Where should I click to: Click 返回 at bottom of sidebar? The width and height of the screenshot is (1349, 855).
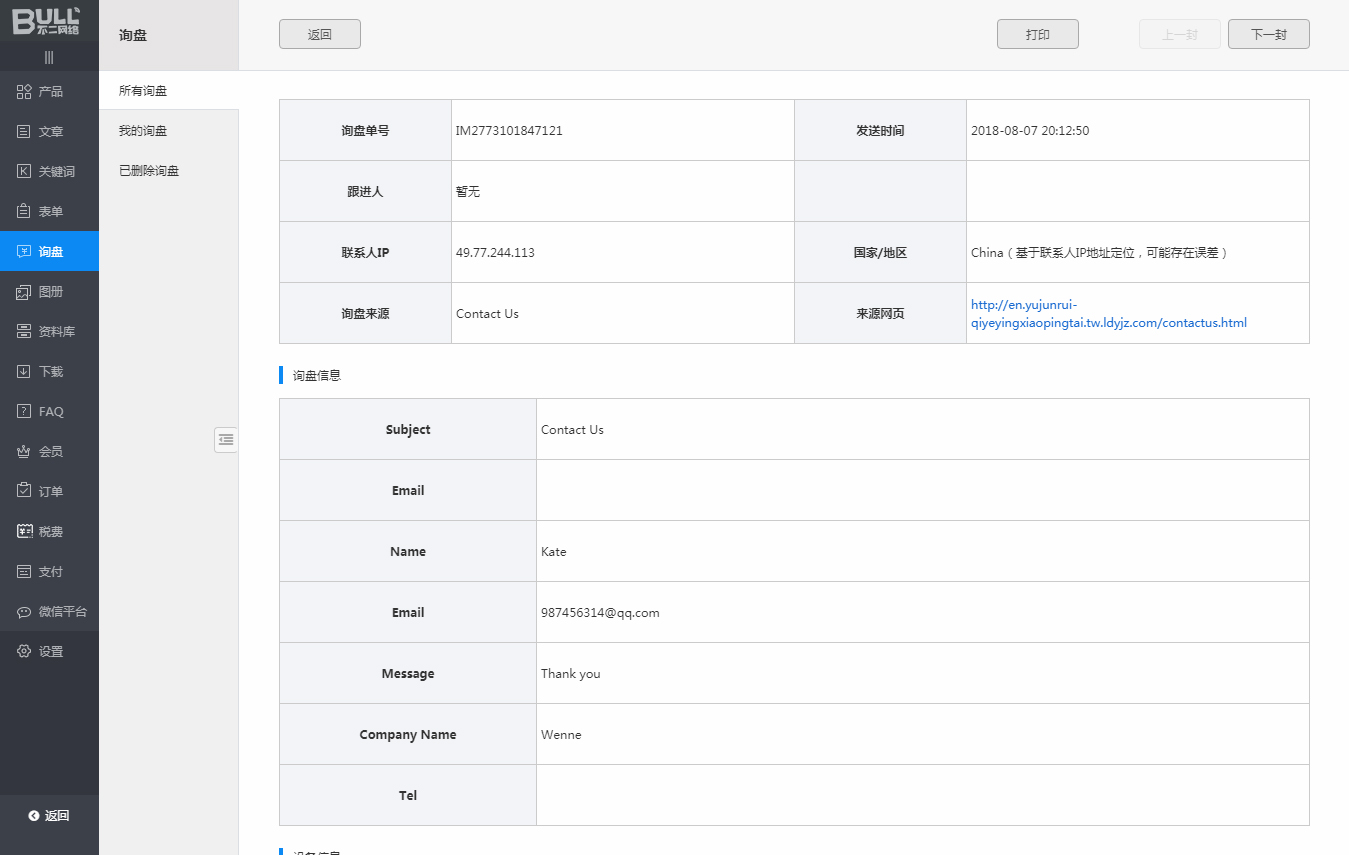click(x=49, y=816)
